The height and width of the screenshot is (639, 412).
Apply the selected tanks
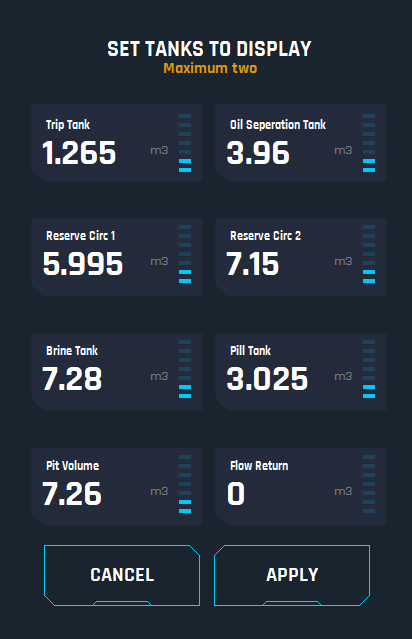292,575
